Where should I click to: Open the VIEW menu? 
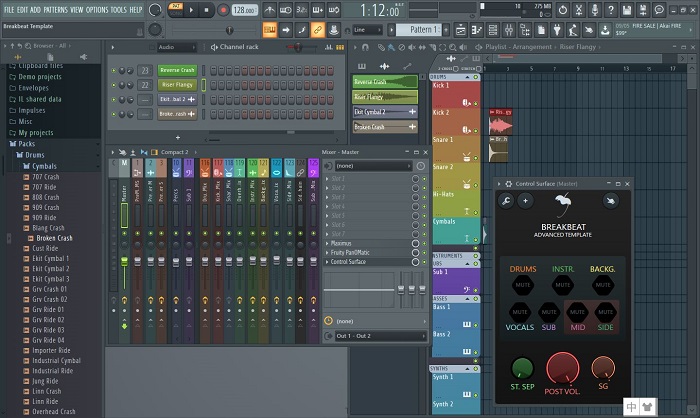[77, 9]
